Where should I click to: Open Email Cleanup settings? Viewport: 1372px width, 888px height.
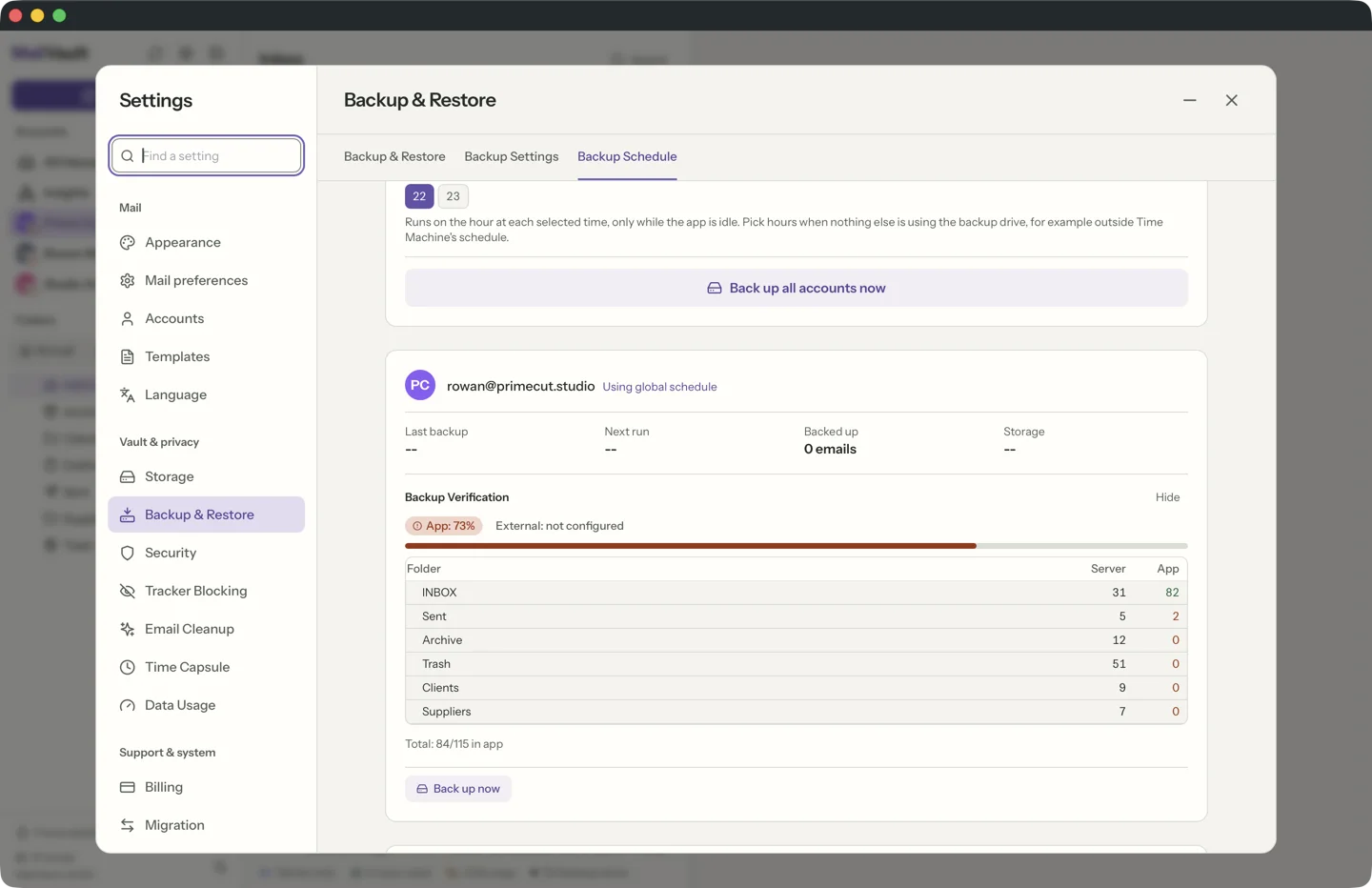[x=207, y=630]
